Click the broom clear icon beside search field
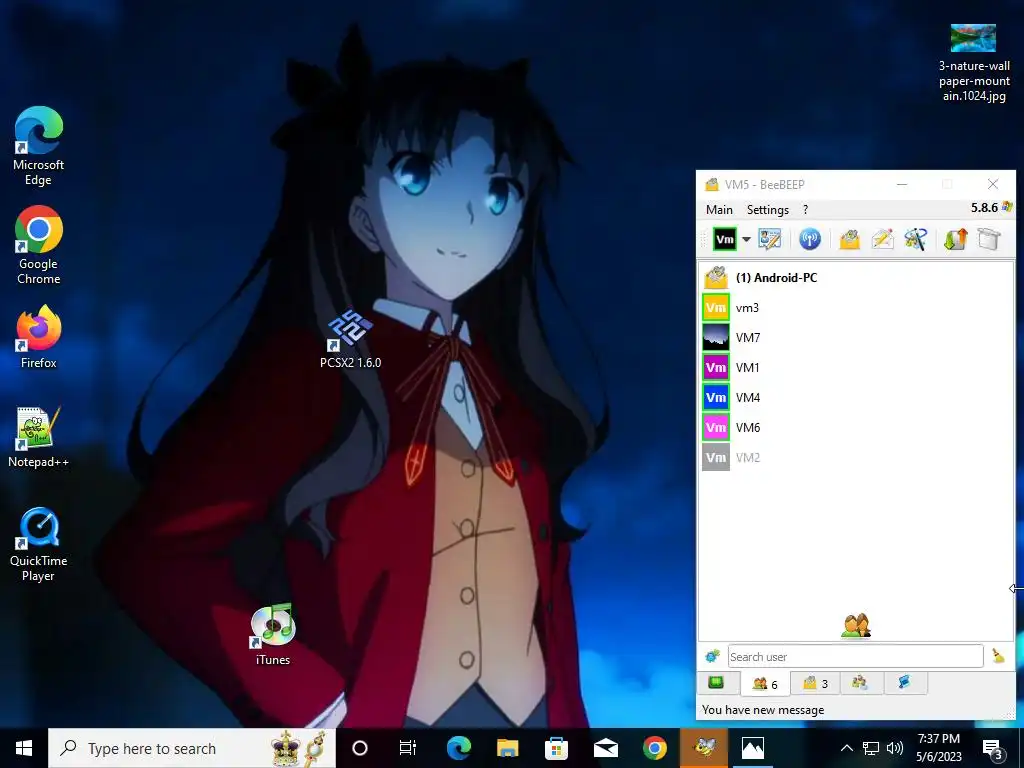The width and height of the screenshot is (1024, 768). click(x=998, y=656)
